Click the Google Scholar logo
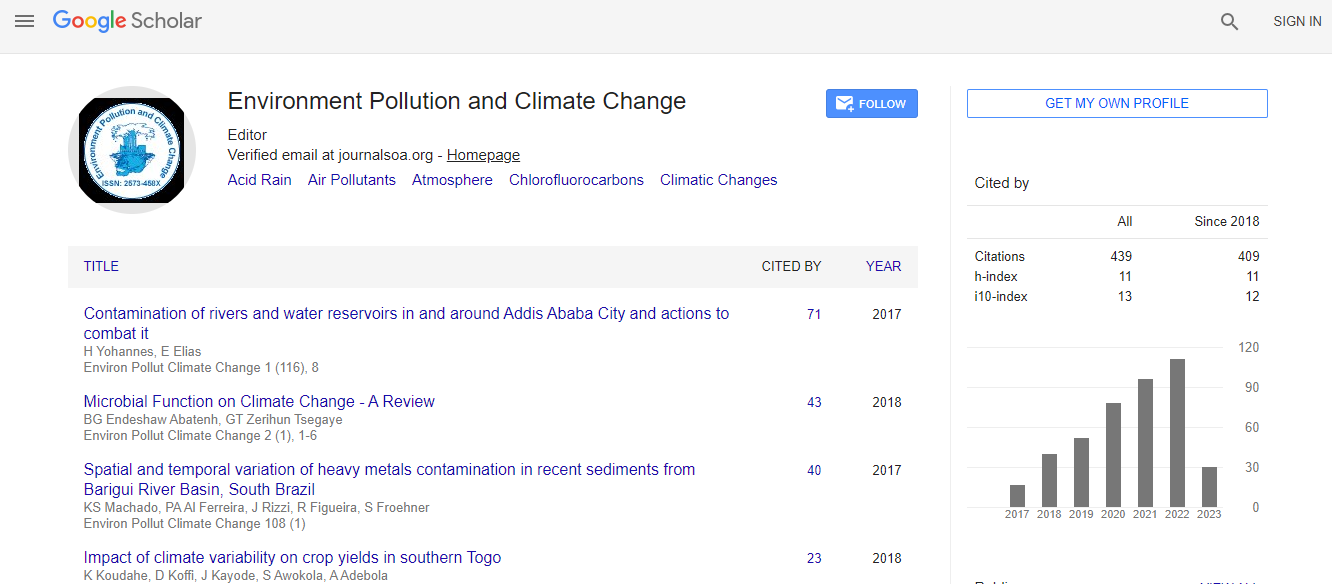The height and width of the screenshot is (584, 1332). click(x=127, y=21)
